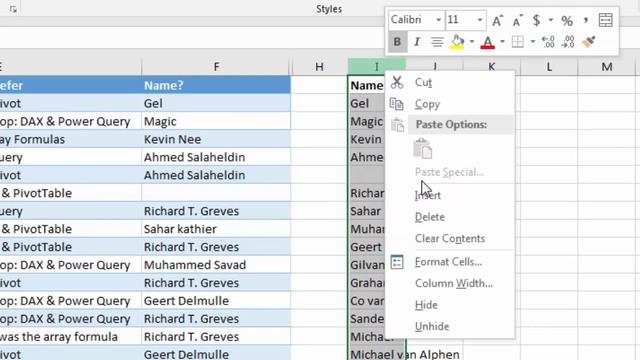Click the 'ay Formulas' cell
Image resolution: width=640 pixels, height=360 pixels.
tap(71, 139)
